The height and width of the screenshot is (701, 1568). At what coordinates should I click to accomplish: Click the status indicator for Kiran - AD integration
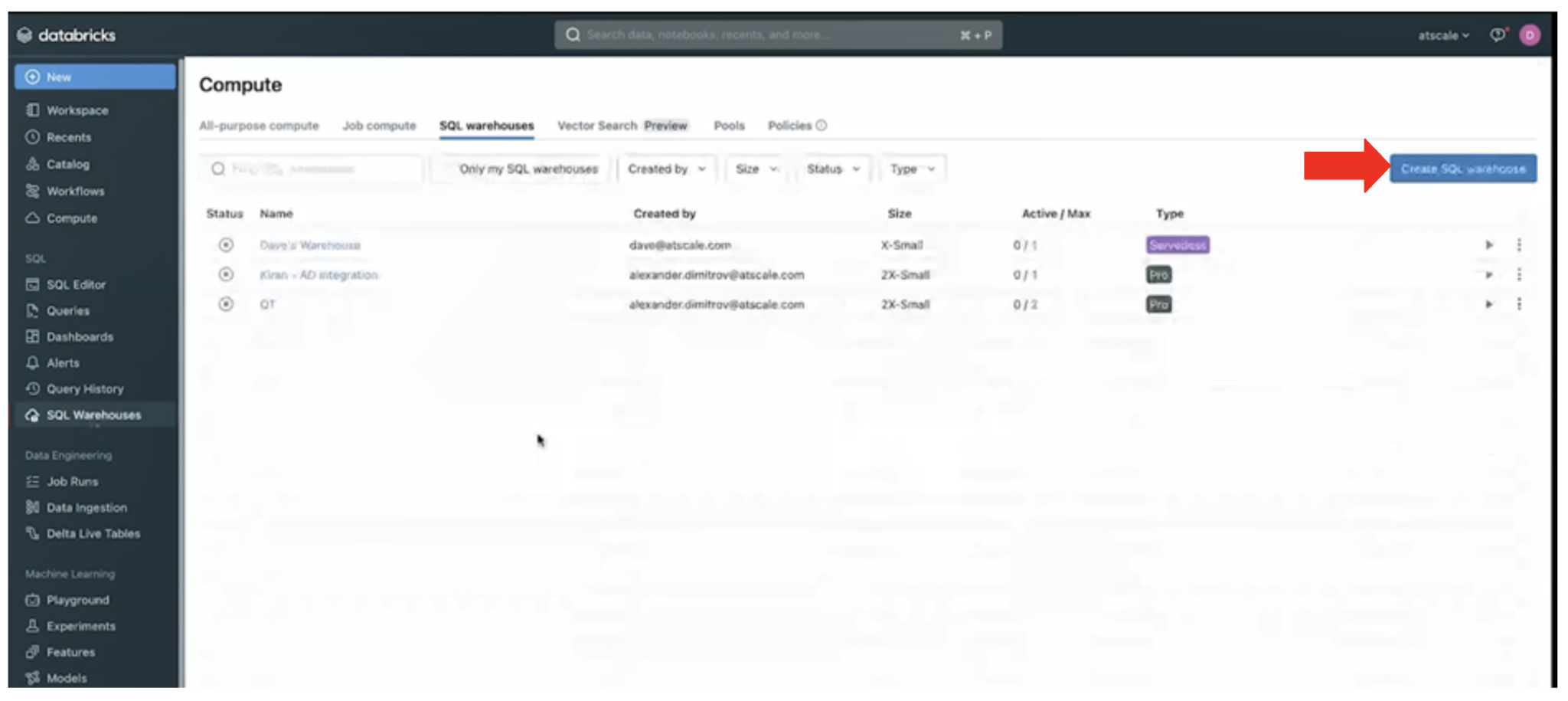(225, 274)
